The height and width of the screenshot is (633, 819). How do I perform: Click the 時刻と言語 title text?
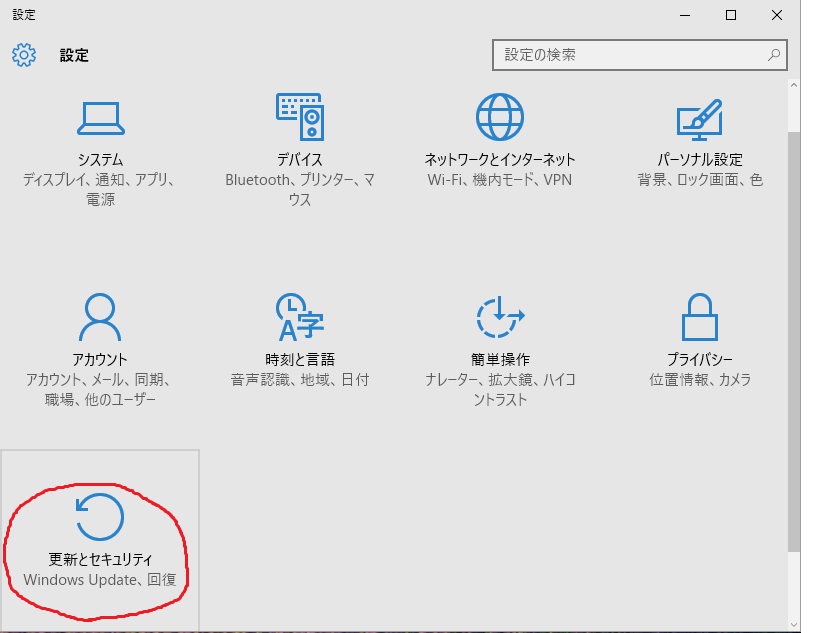[300, 359]
